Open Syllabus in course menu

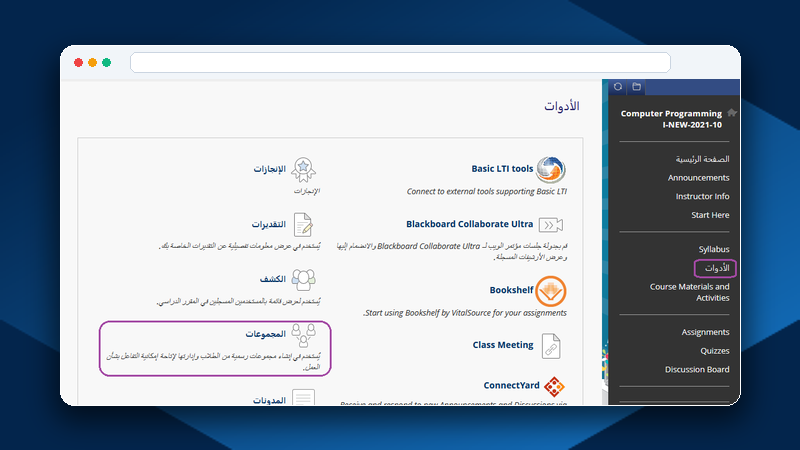[714, 249]
